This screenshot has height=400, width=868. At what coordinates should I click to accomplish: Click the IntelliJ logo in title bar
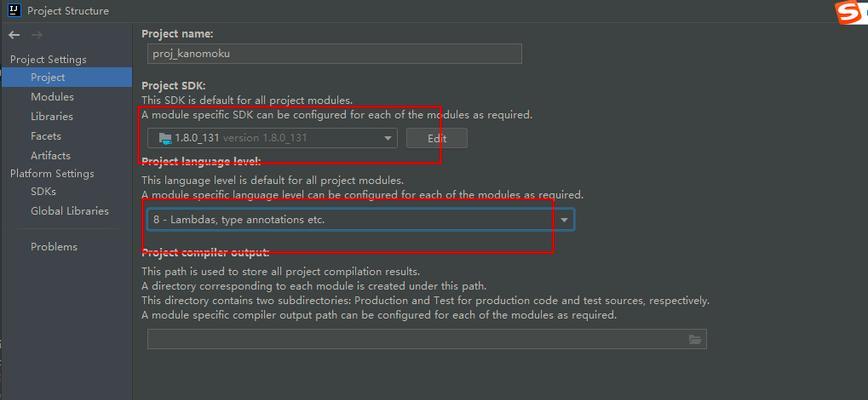click(14, 10)
